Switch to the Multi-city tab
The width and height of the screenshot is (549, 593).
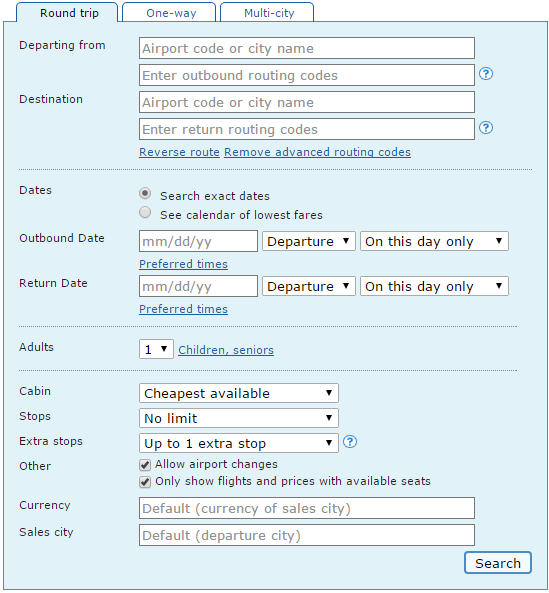(267, 12)
